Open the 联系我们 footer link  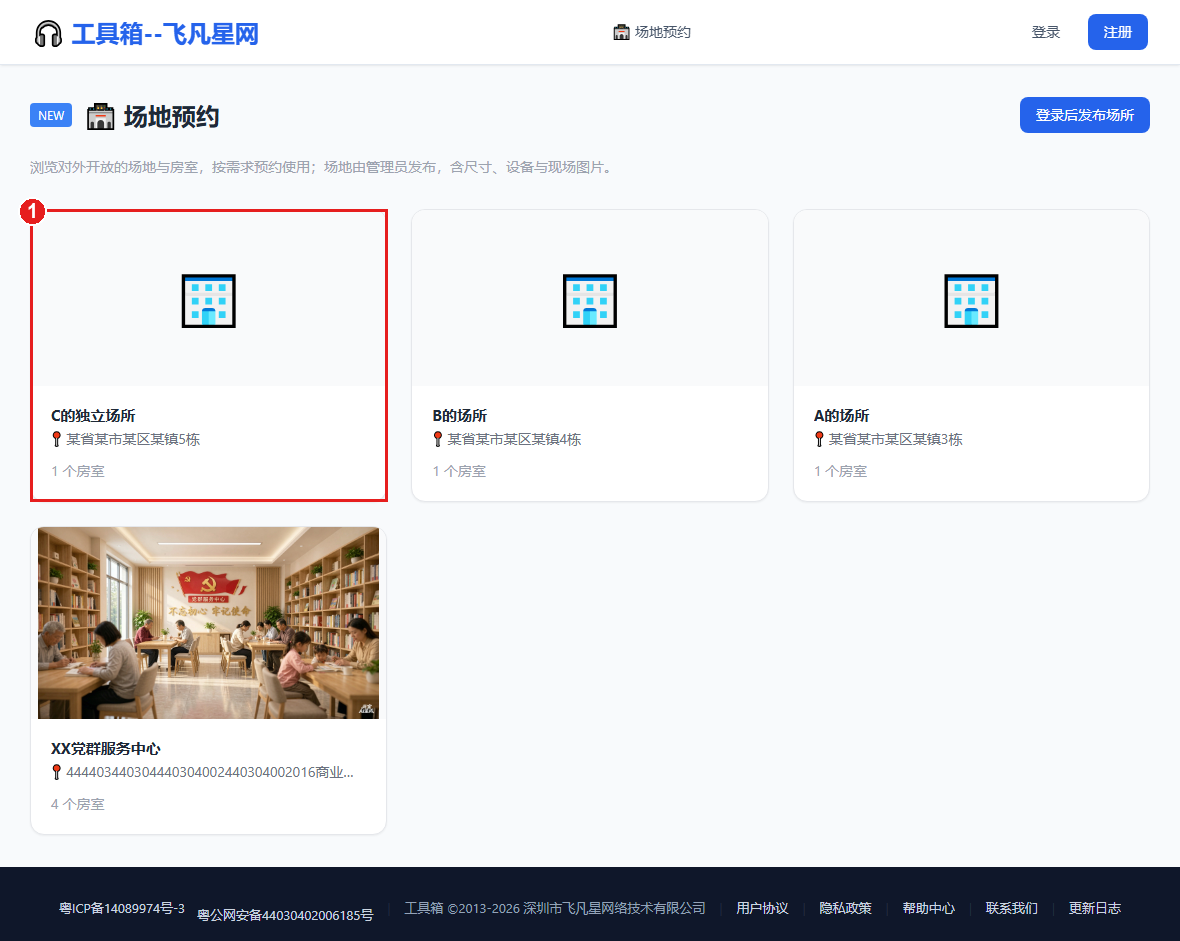click(1011, 909)
